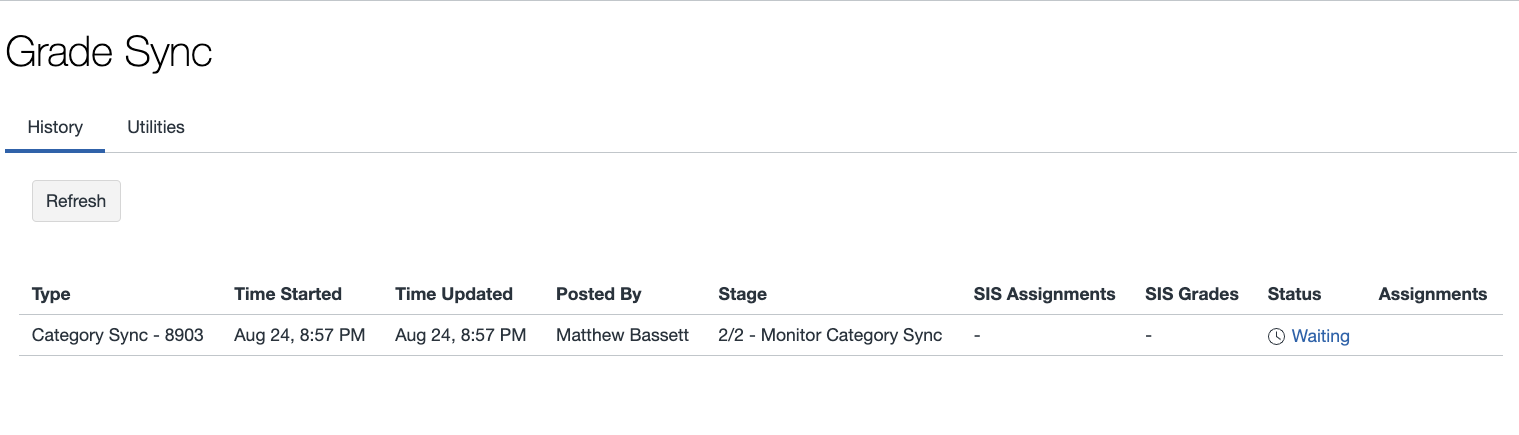Screen dimensions: 1519x435
Task: Click the Assignments column header
Action: click(x=1432, y=294)
